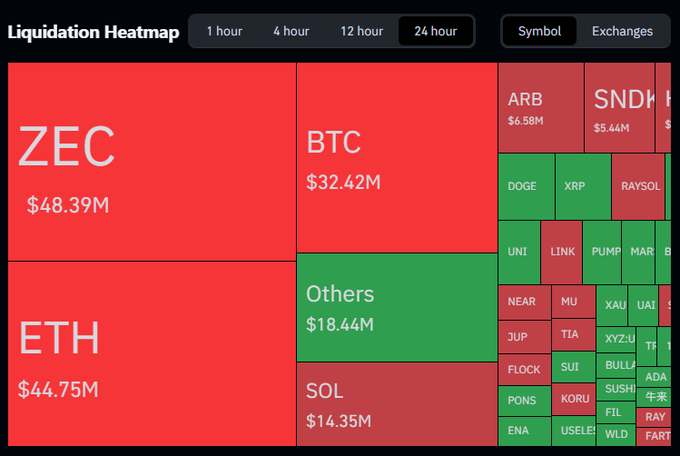Viewport: 680px width, 456px height.
Task: Click the Liquidation Heatmap heading
Action: (x=93, y=32)
